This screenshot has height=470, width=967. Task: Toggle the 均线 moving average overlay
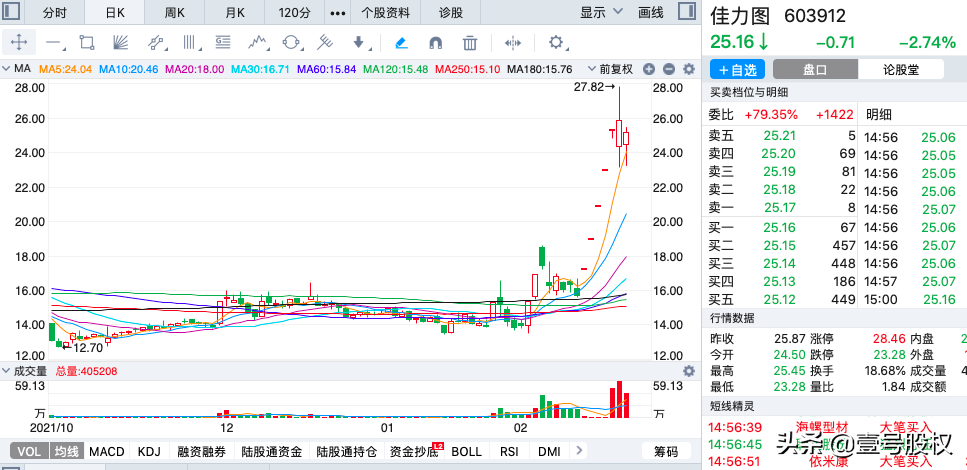pyautogui.click(x=65, y=451)
